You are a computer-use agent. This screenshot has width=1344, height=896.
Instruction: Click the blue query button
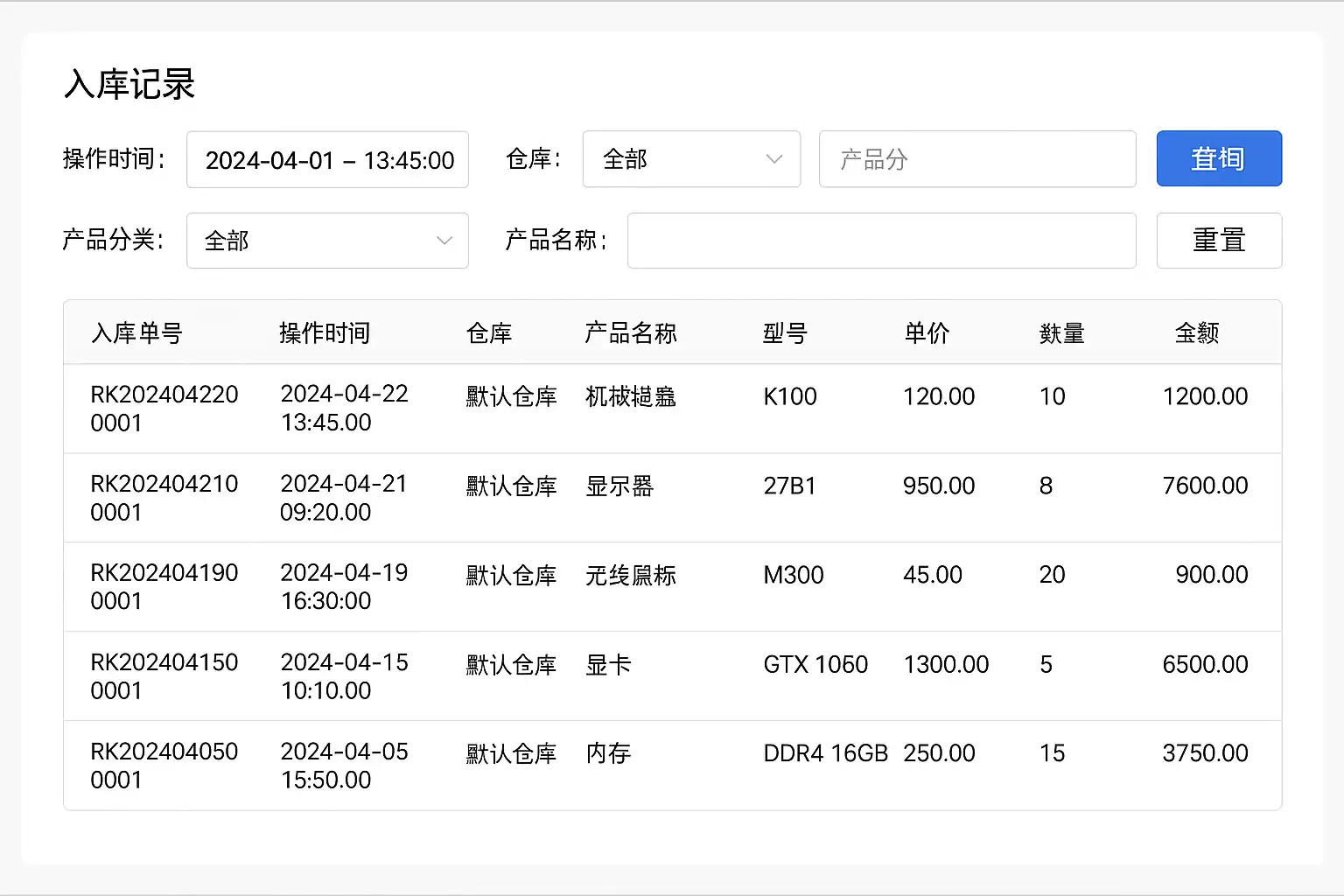tap(1219, 158)
